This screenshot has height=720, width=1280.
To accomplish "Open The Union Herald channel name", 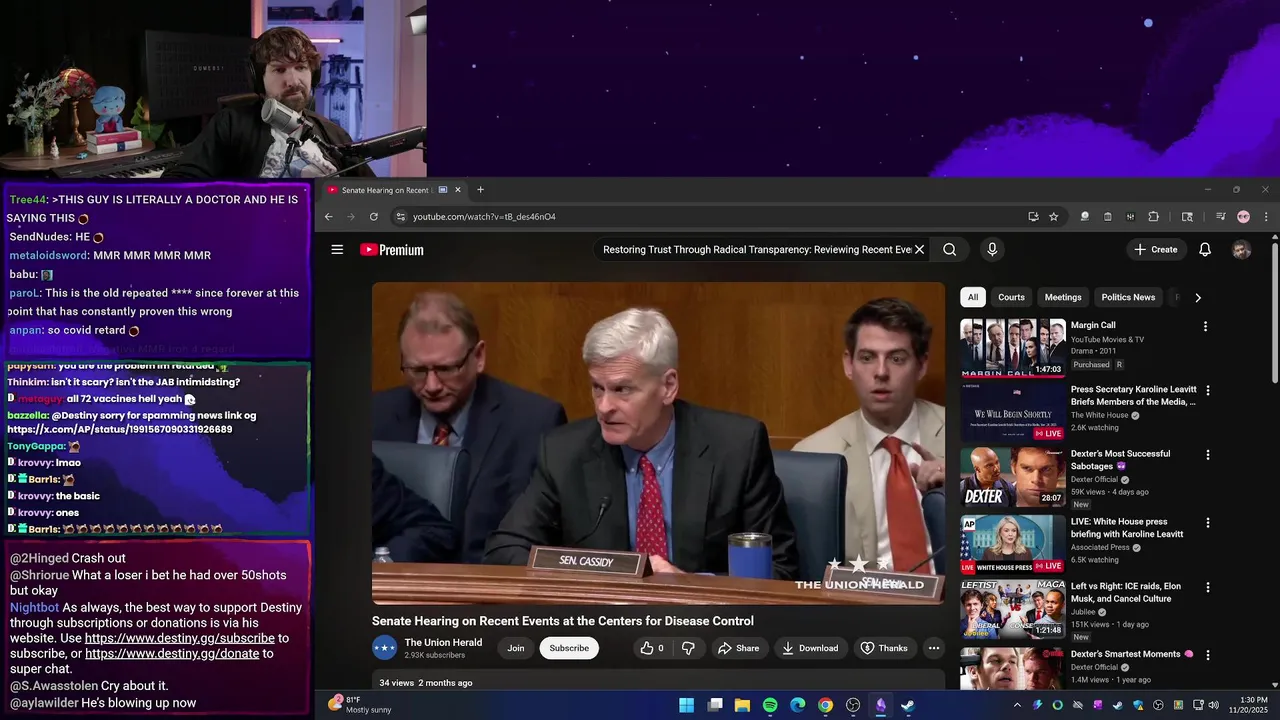I will pyautogui.click(x=443, y=643).
